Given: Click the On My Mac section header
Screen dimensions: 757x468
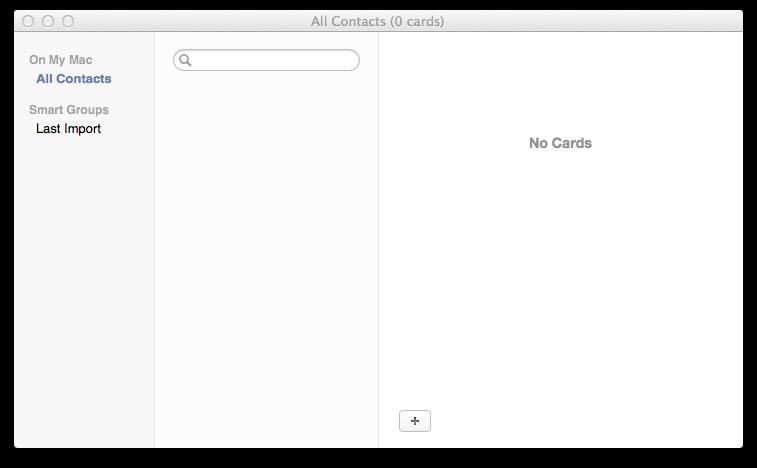Looking at the screenshot, I should point(61,60).
